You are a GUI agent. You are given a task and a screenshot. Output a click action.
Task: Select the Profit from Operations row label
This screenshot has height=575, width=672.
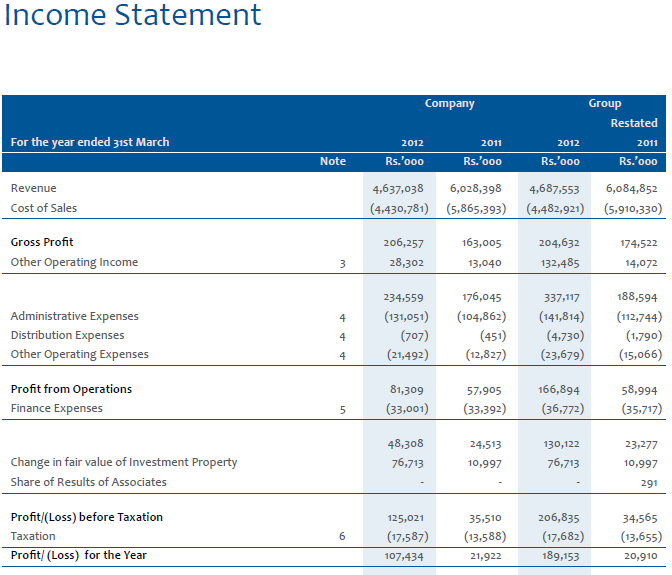[x=71, y=390]
